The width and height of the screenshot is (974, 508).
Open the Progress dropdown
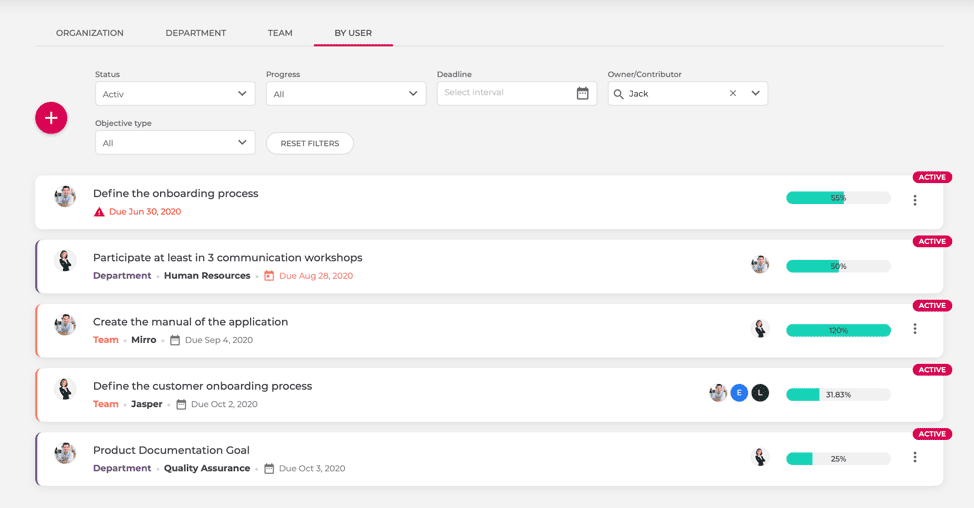(x=346, y=94)
